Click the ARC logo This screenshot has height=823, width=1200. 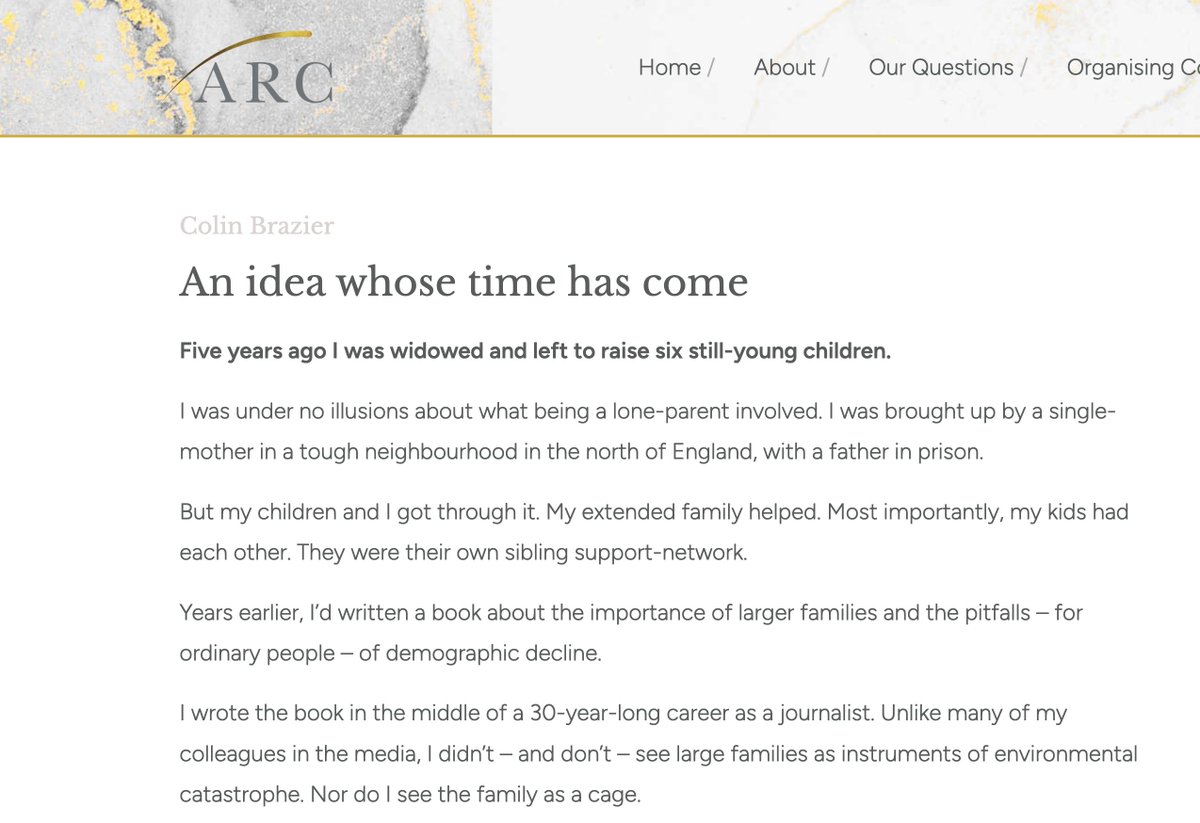(264, 83)
